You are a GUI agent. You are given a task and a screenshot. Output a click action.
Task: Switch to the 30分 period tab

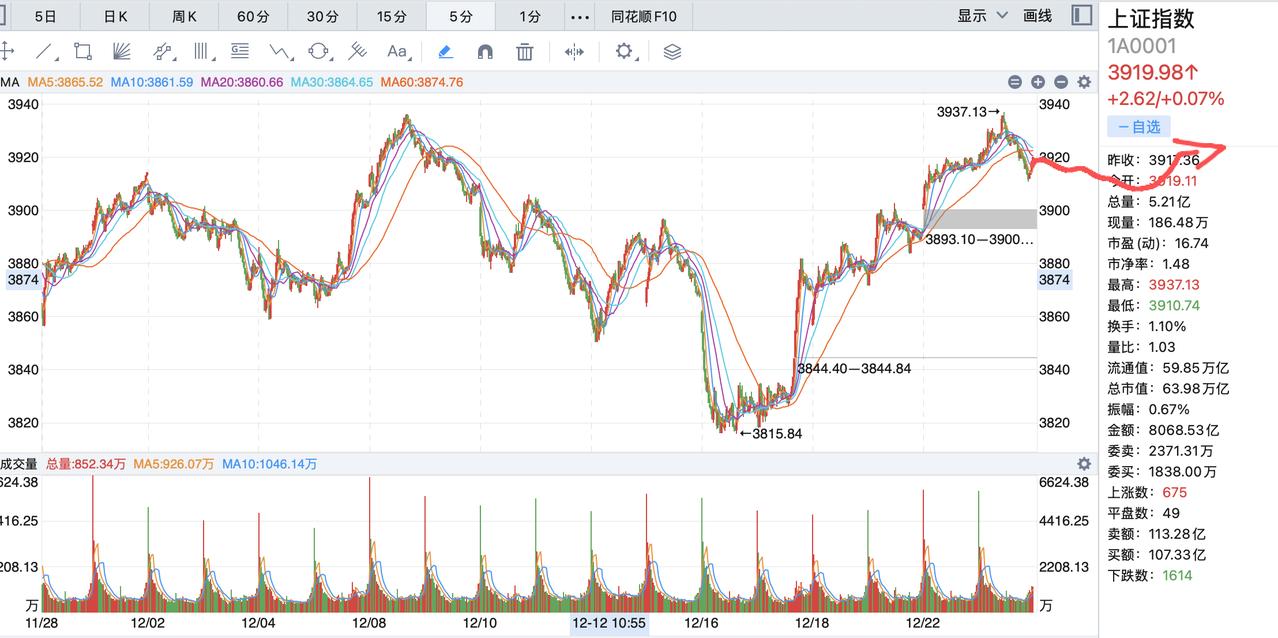click(322, 16)
